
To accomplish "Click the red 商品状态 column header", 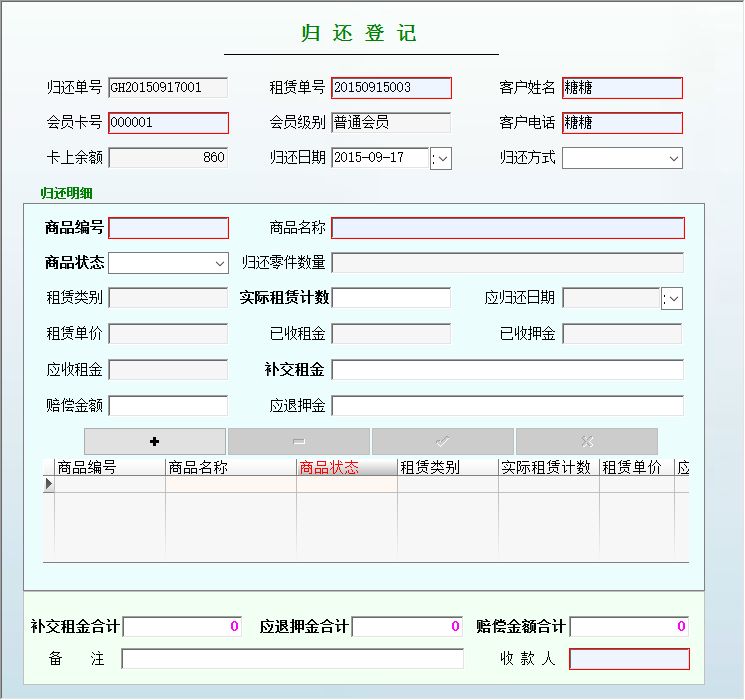I will (x=347, y=468).
